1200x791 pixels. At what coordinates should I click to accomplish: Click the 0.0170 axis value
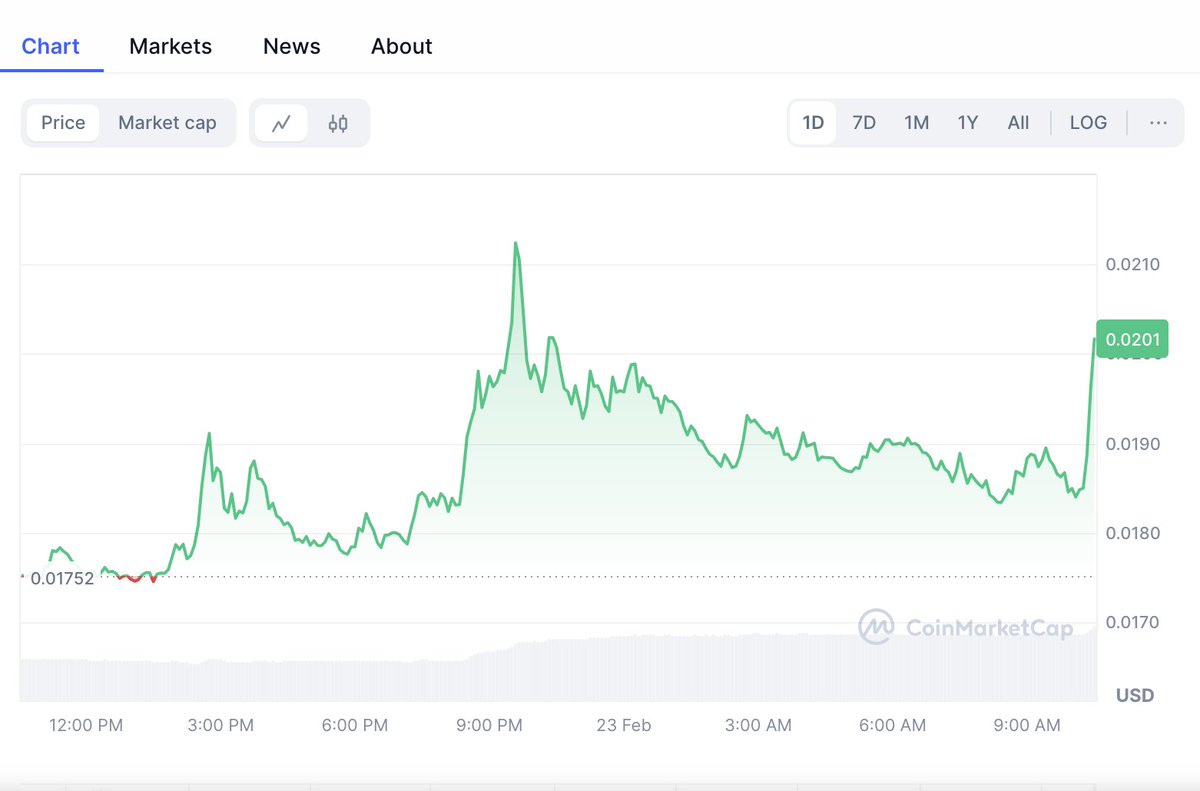tap(1132, 623)
